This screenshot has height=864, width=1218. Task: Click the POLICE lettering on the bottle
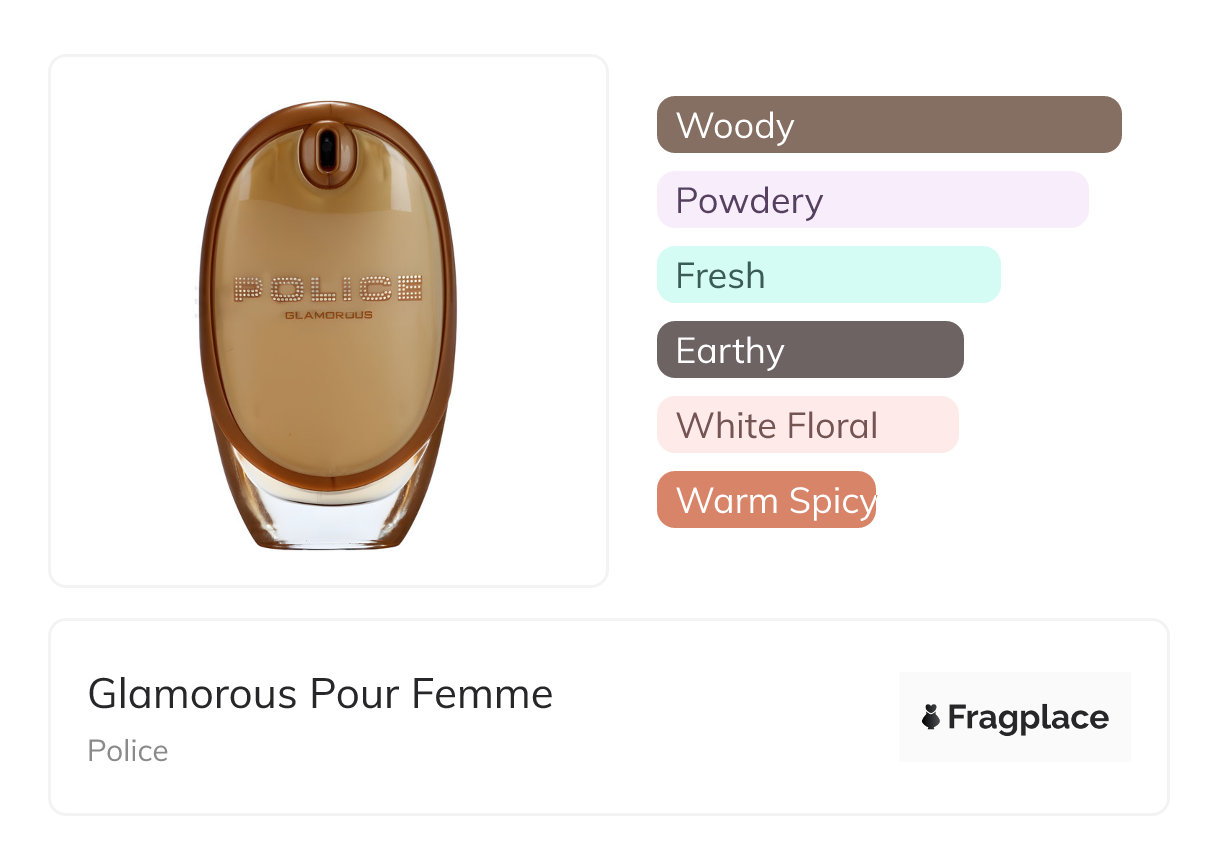tap(328, 289)
